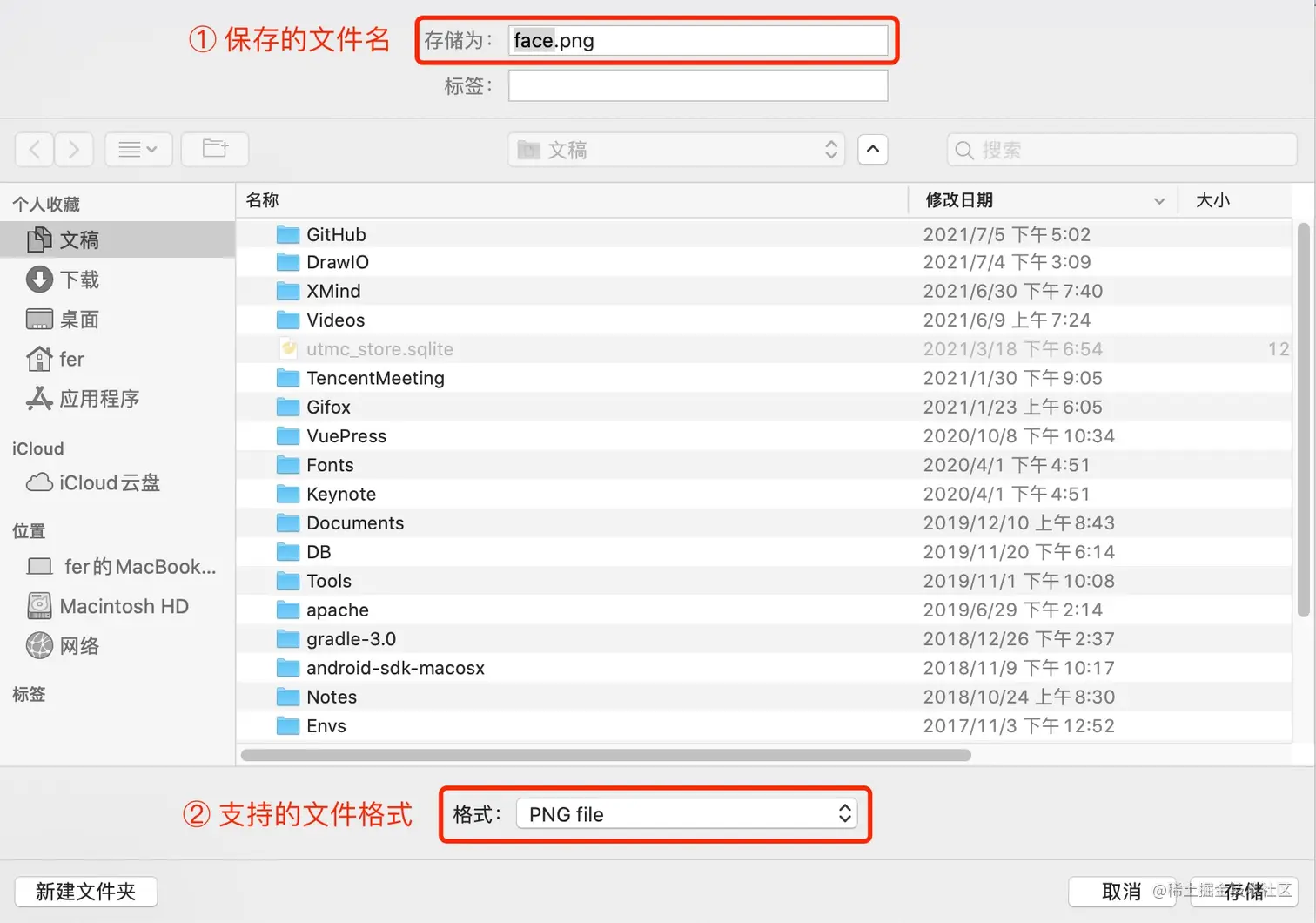Select 网络 in the sidebar
The height and width of the screenshot is (923, 1316).
pyautogui.click(x=117, y=646)
